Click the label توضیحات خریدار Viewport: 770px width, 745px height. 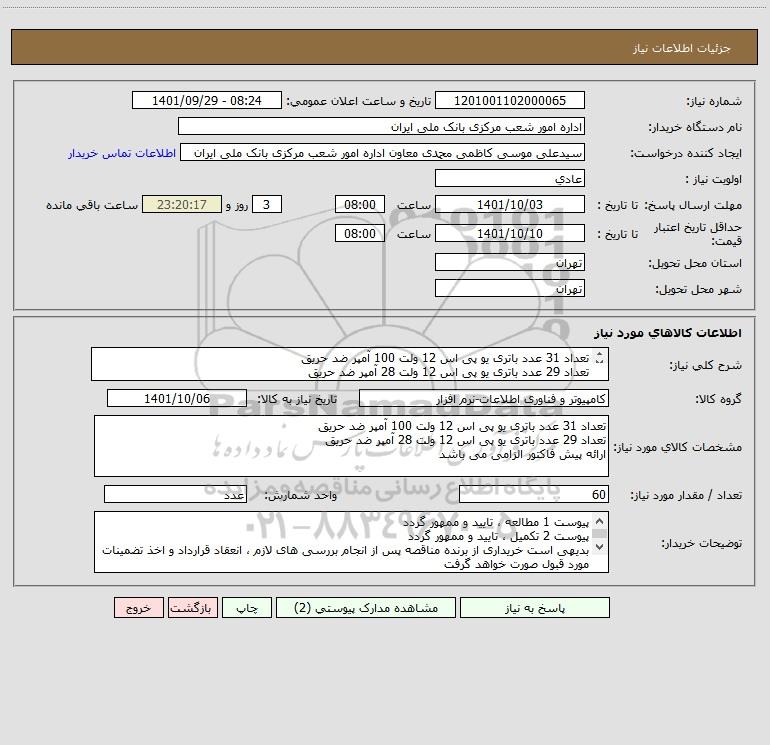click(x=701, y=543)
